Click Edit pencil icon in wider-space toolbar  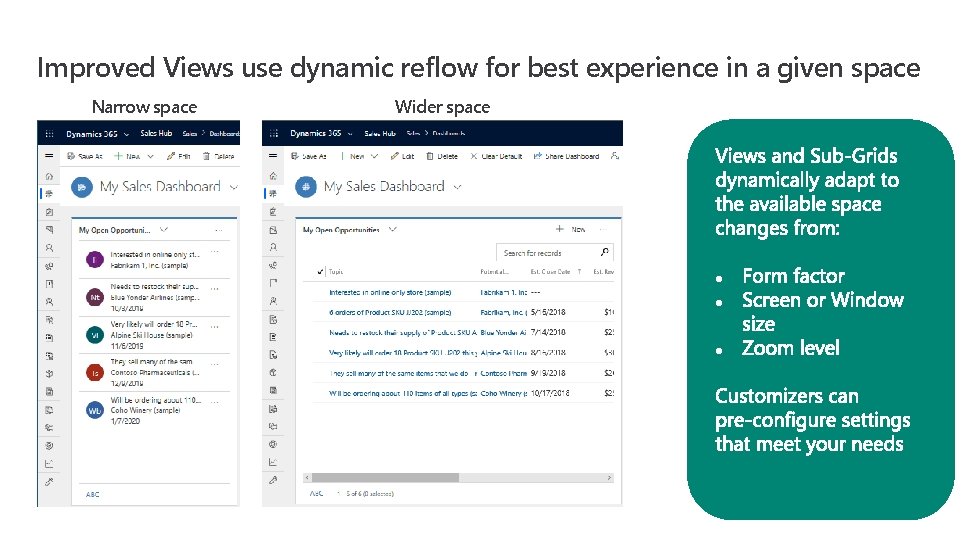coord(395,156)
